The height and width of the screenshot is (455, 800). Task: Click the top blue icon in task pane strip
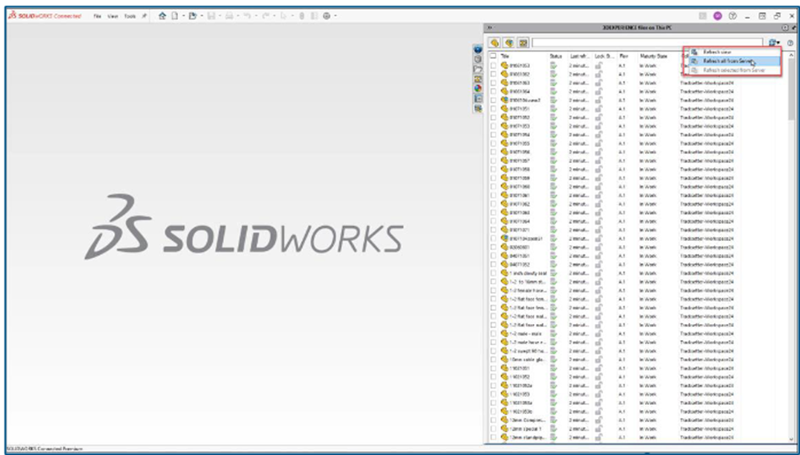click(x=479, y=50)
